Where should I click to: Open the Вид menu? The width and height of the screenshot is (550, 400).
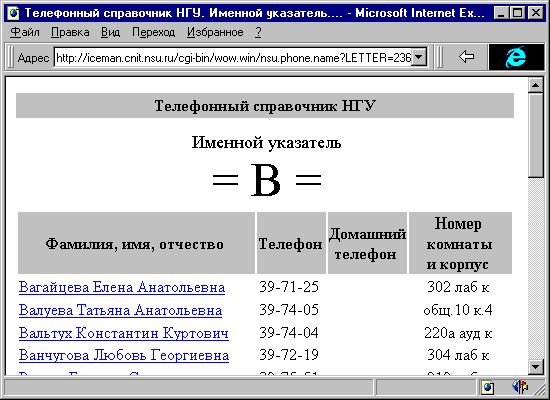tap(110, 32)
